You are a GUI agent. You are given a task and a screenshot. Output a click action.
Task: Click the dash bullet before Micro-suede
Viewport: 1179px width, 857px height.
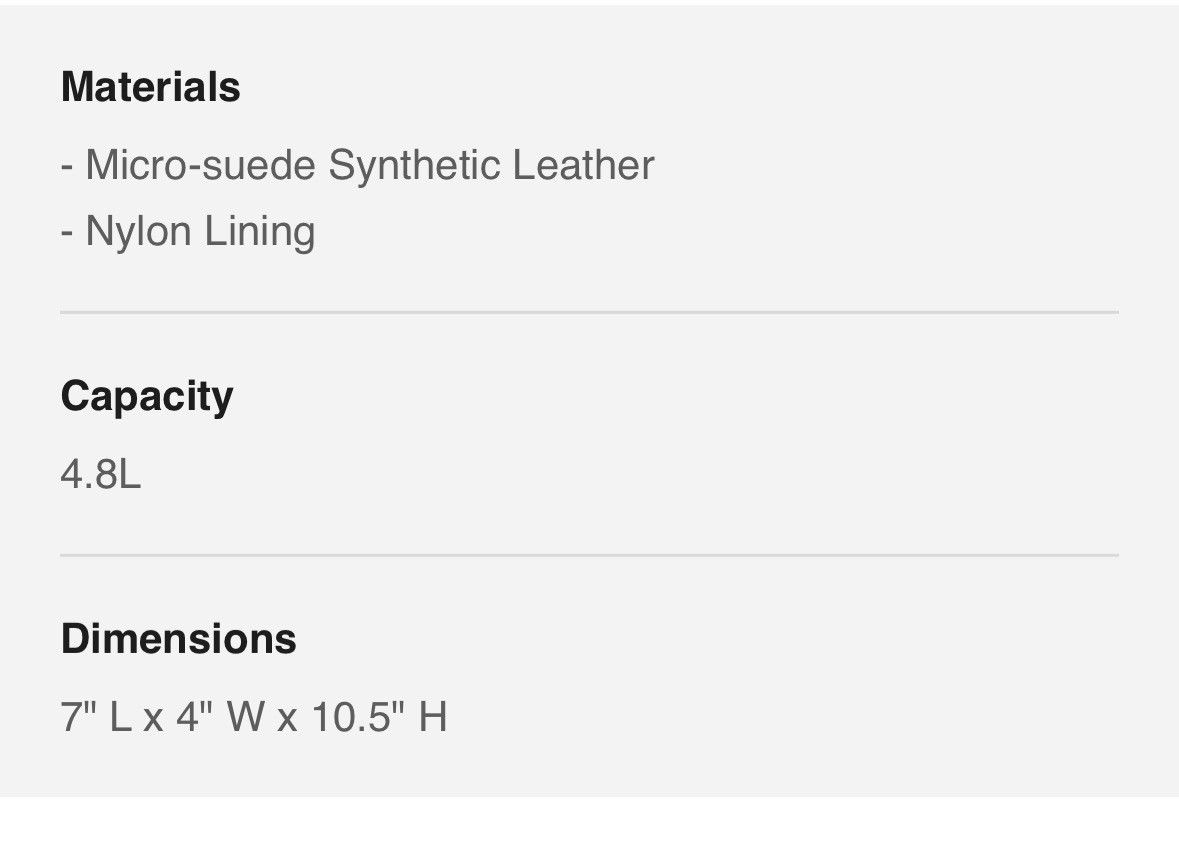(x=67, y=167)
